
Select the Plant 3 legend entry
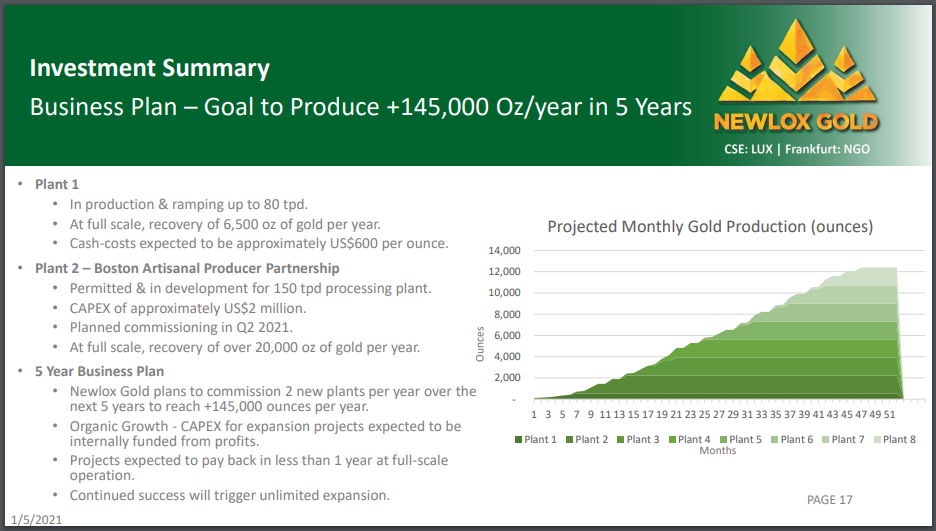point(641,439)
